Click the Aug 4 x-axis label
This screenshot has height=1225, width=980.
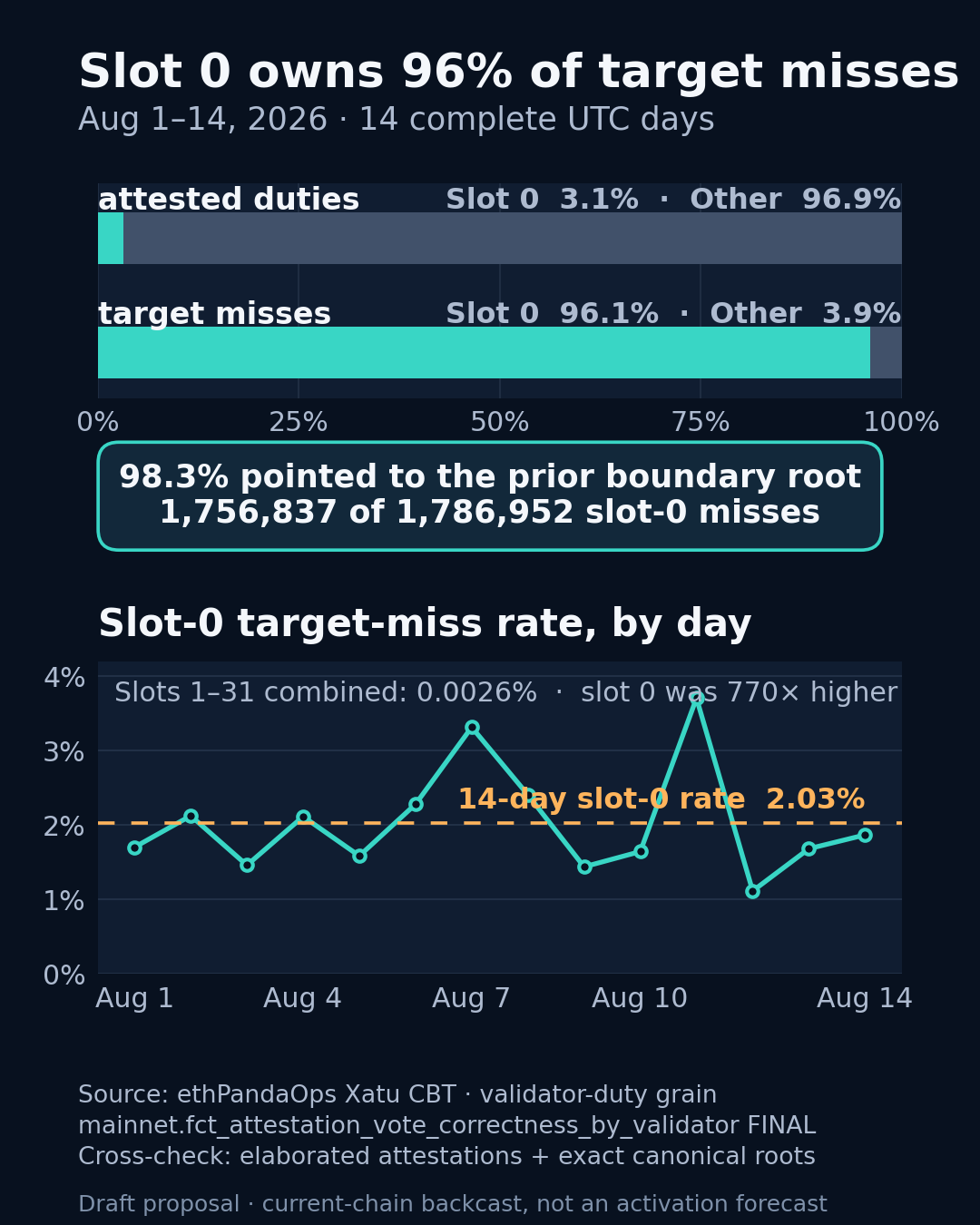pyautogui.click(x=302, y=998)
